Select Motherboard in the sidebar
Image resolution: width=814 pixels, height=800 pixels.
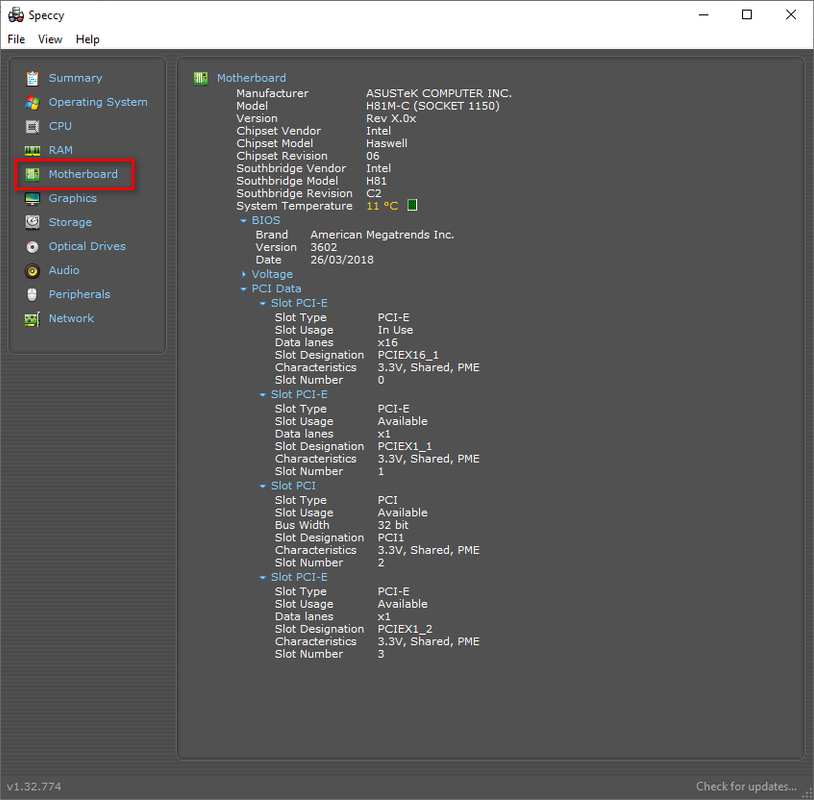click(x=83, y=174)
